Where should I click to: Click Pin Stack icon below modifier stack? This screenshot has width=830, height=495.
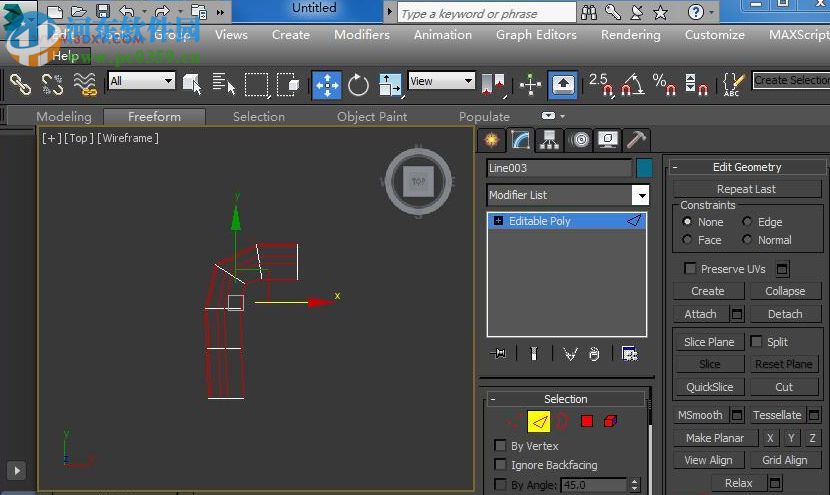pyautogui.click(x=498, y=353)
